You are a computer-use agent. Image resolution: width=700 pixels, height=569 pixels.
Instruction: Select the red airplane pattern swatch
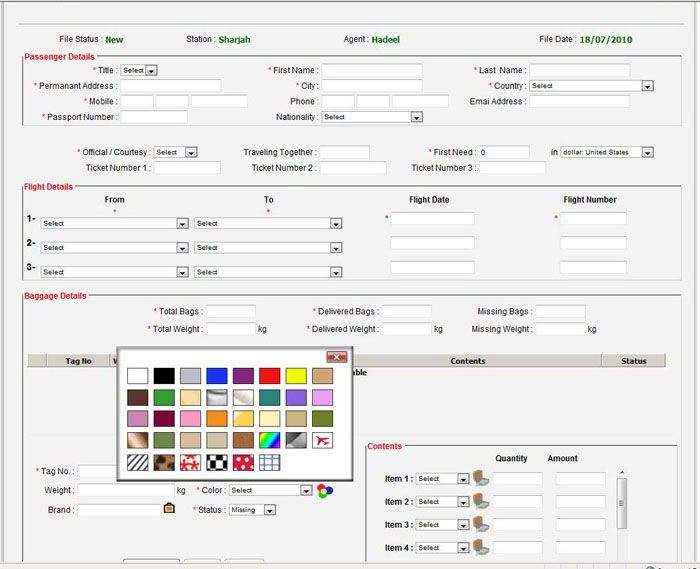322,440
